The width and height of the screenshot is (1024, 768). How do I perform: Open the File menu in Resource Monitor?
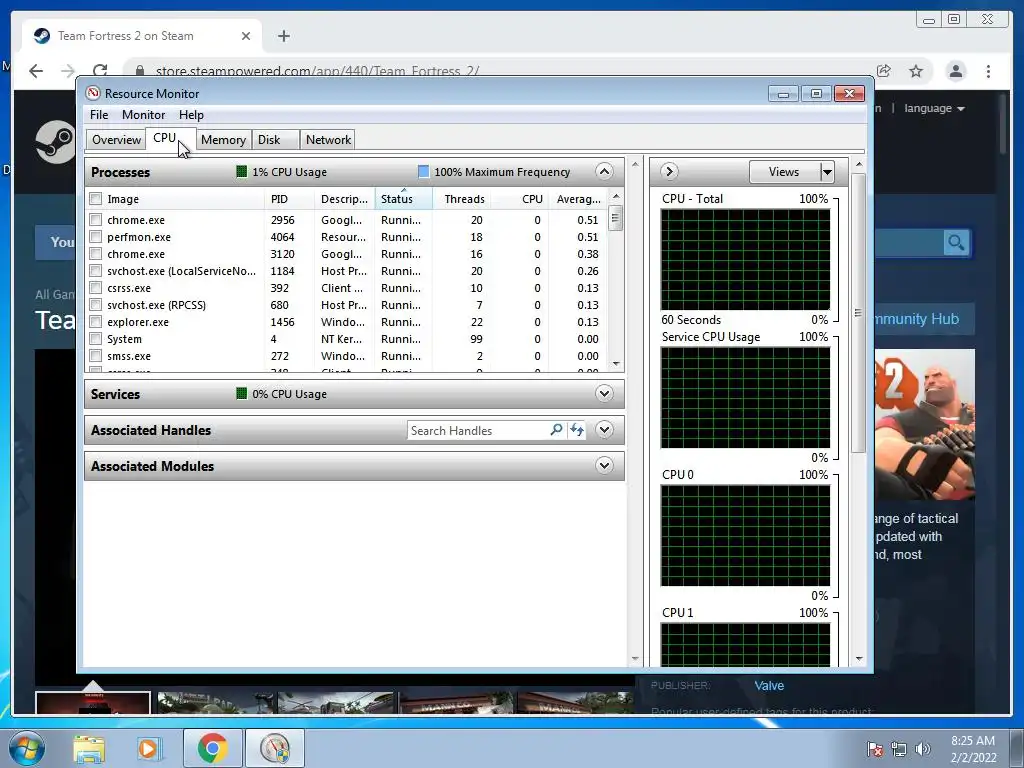pos(99,115)
